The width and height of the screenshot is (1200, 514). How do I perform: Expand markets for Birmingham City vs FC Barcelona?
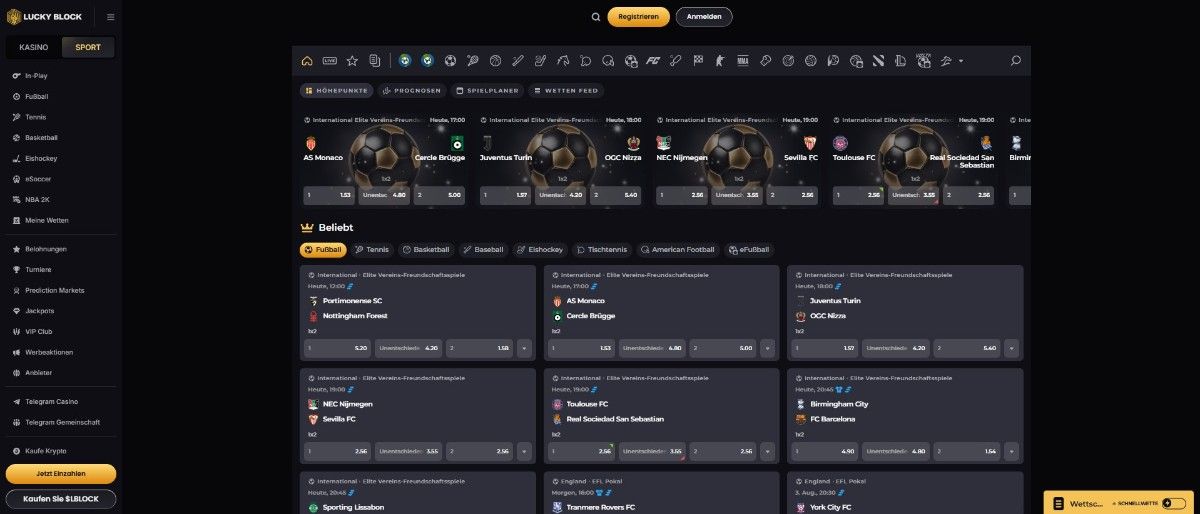coord(1012,451)
